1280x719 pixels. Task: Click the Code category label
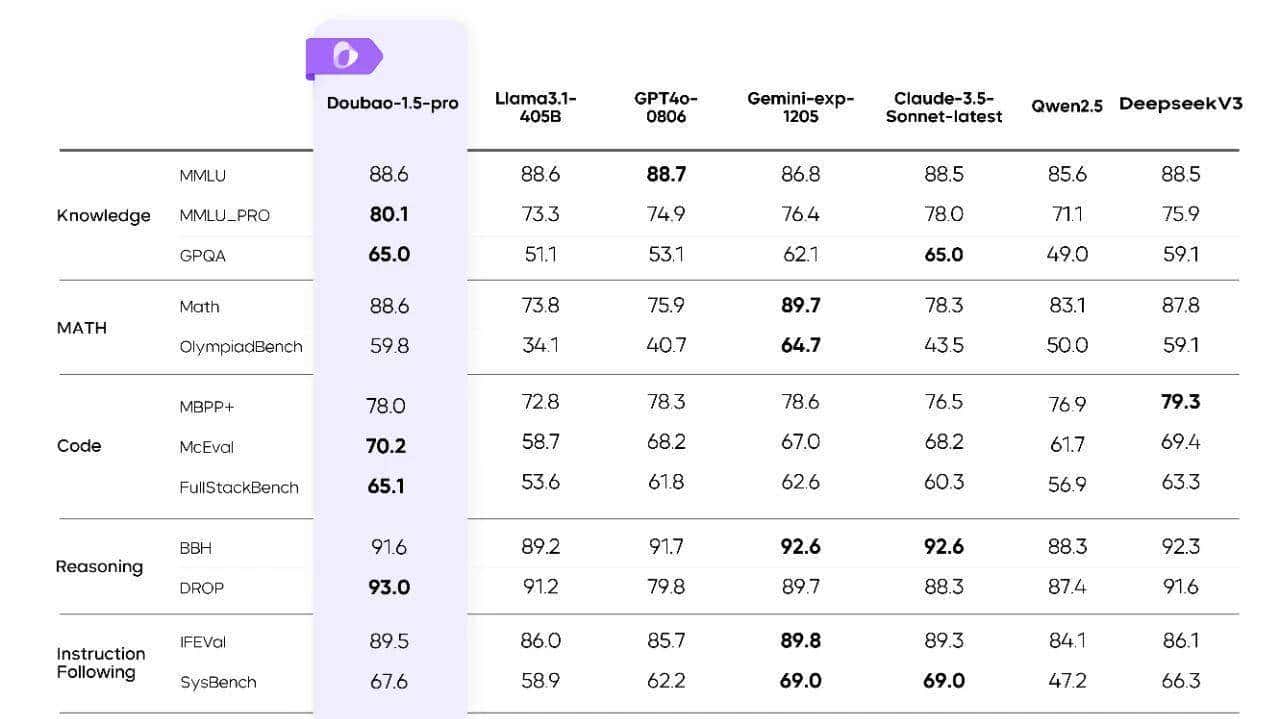pyautogui.click(x=79, y=446)
